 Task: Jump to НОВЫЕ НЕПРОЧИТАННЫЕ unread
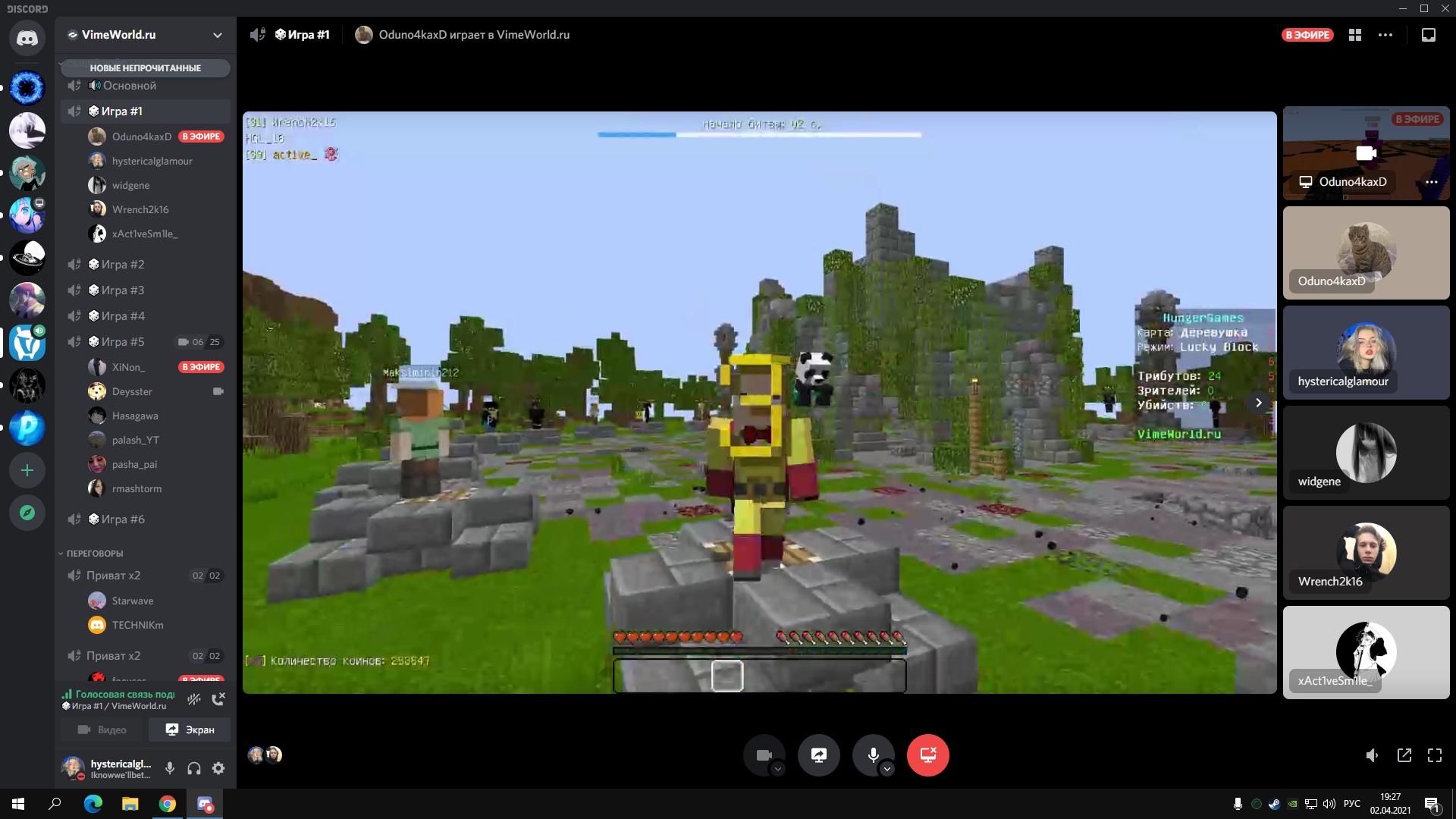click(146, 68)
